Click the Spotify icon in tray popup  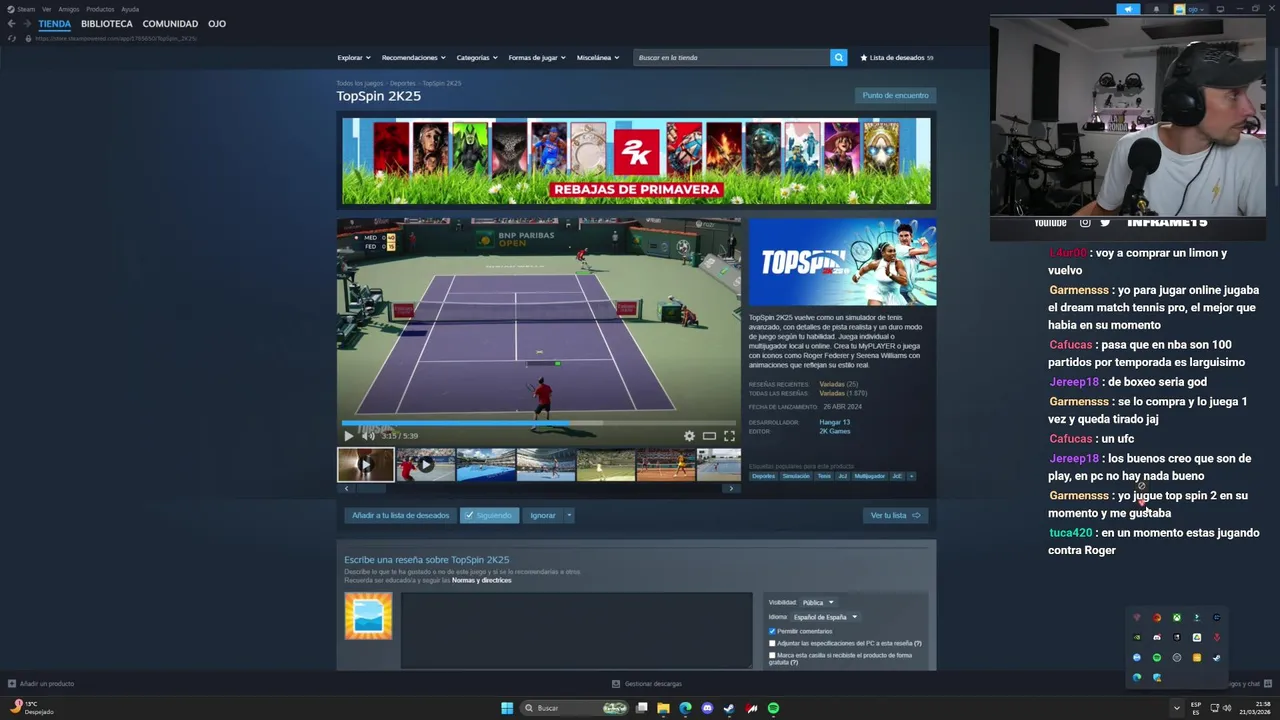[1157, 658]
